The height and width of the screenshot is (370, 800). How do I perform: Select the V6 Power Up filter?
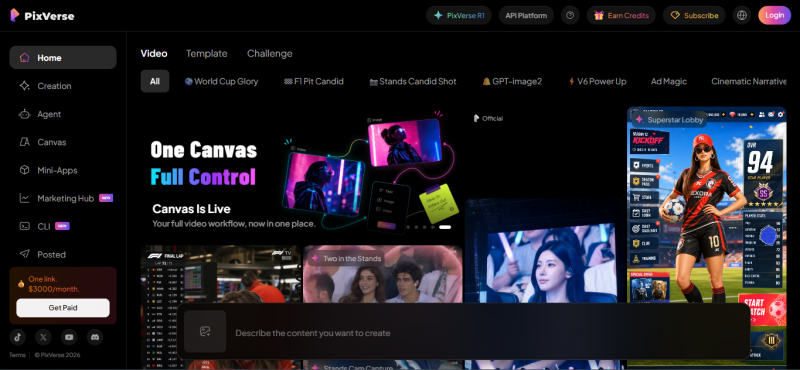tap(597, 81)
